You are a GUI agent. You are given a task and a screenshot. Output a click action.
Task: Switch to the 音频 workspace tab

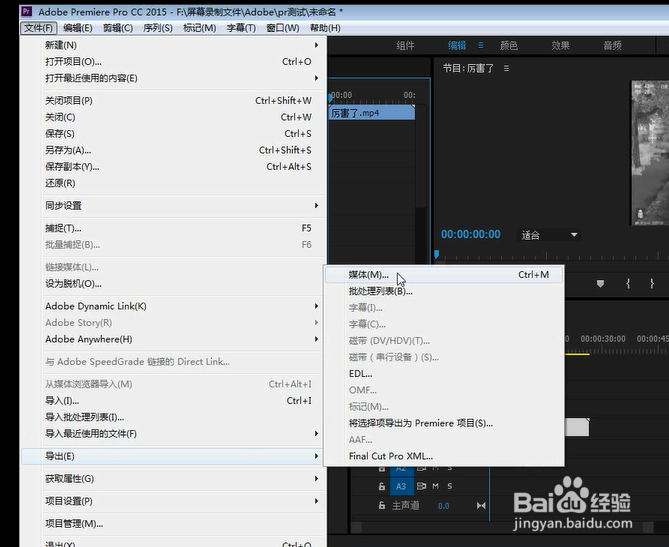(x=612, y=45)
